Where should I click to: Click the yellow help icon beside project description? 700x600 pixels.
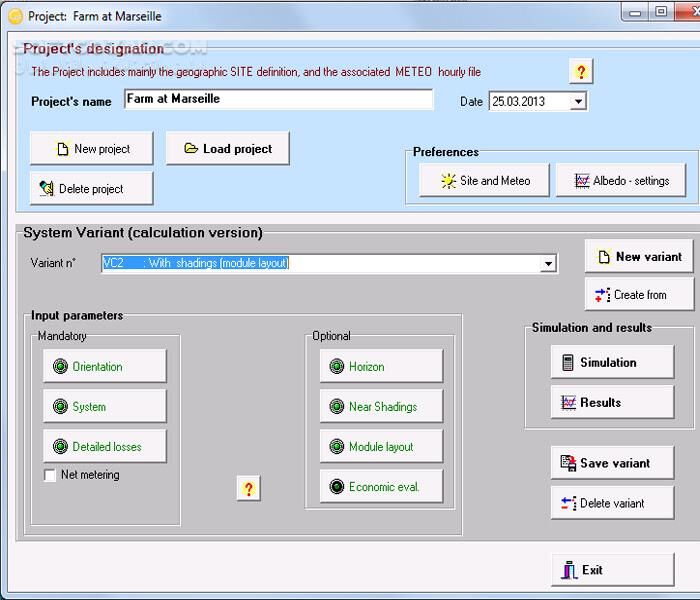581,71
